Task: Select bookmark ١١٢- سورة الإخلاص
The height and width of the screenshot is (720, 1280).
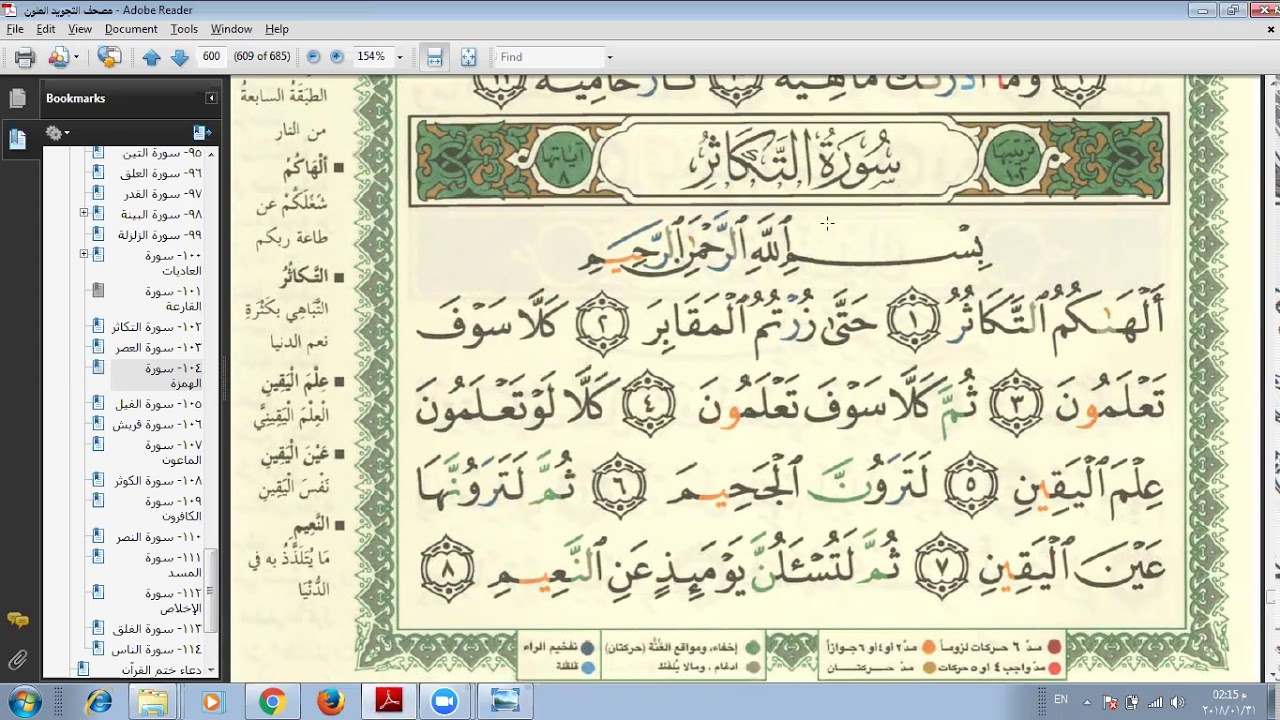Action: [173, 600]
